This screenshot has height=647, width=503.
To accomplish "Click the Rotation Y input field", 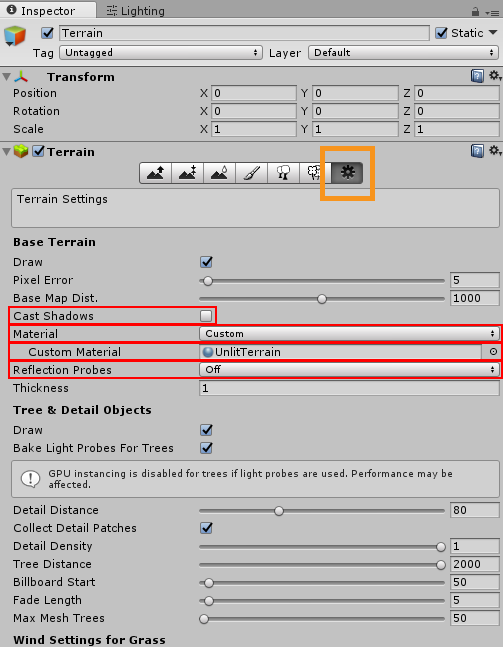I will point(355,111).
